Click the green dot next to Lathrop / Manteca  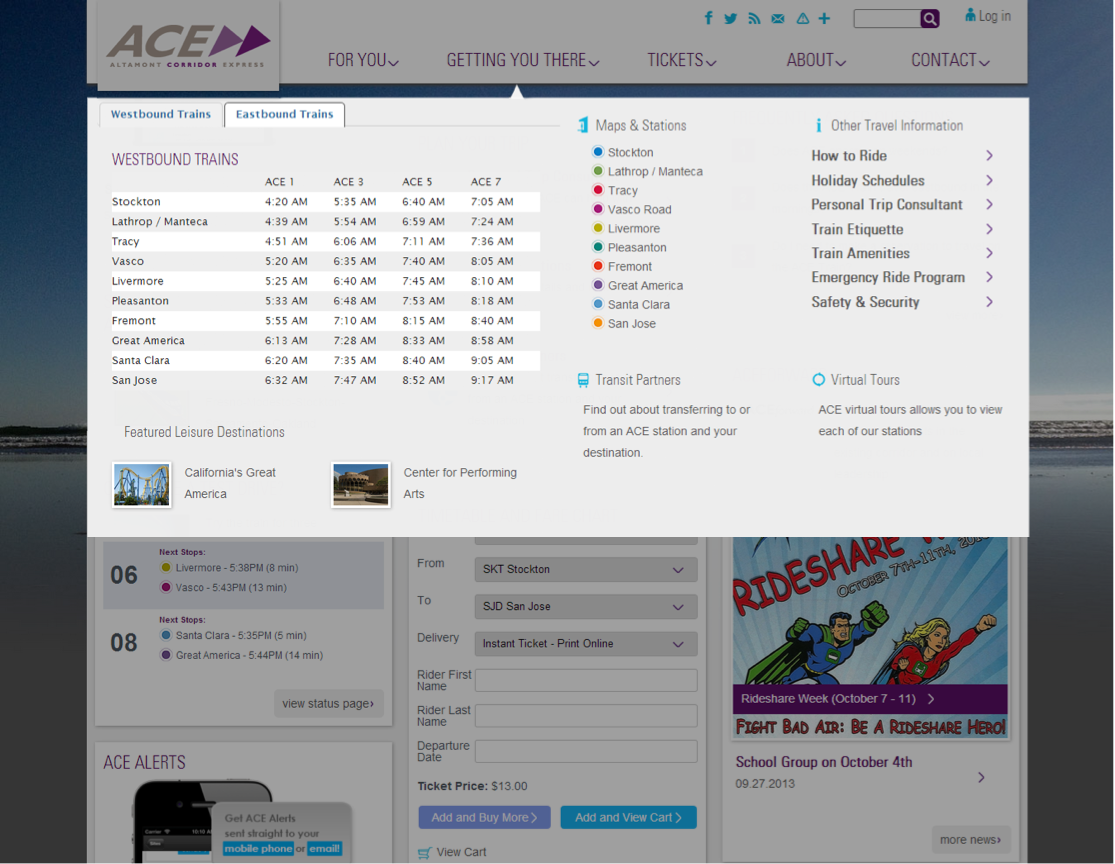(598, 171)
